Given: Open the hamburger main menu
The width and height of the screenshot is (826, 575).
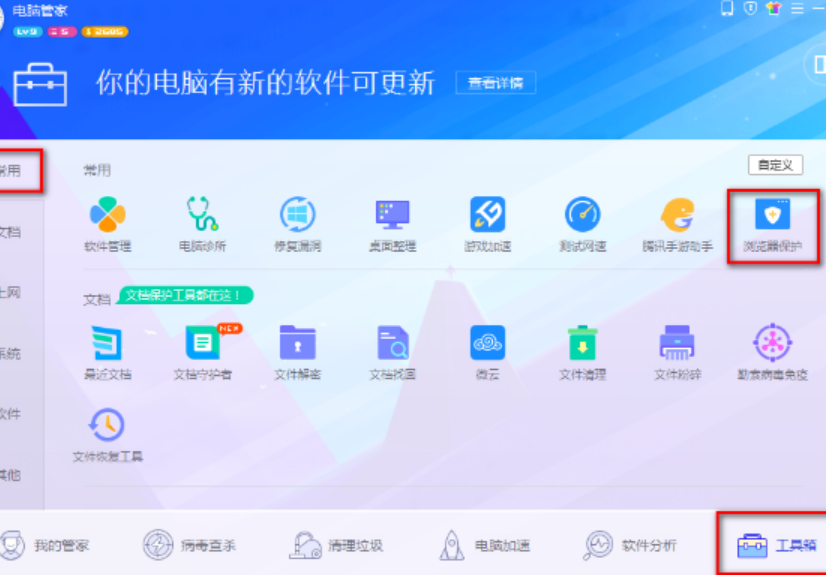Looking at the screenshot, I should [x=798, y=8].
